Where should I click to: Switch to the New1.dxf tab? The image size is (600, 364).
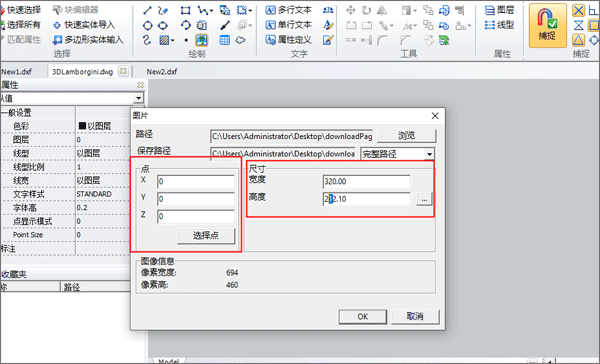16,72
